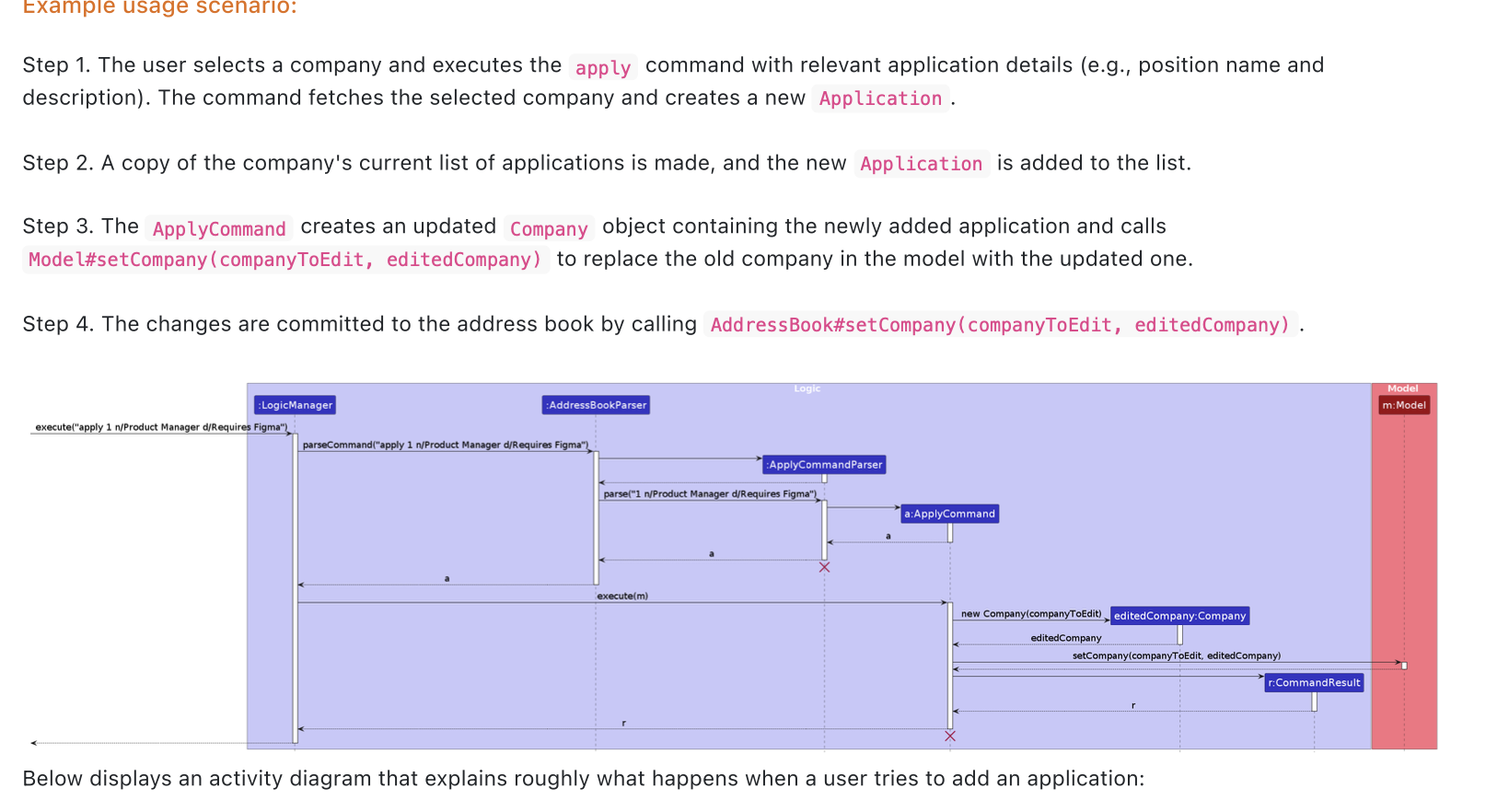The width and height of the screenshot is (1486, 812).
Task: Click the 'execute("apply 1 n/Product Manager...")' message label
Action: click(x=161, y=427)
